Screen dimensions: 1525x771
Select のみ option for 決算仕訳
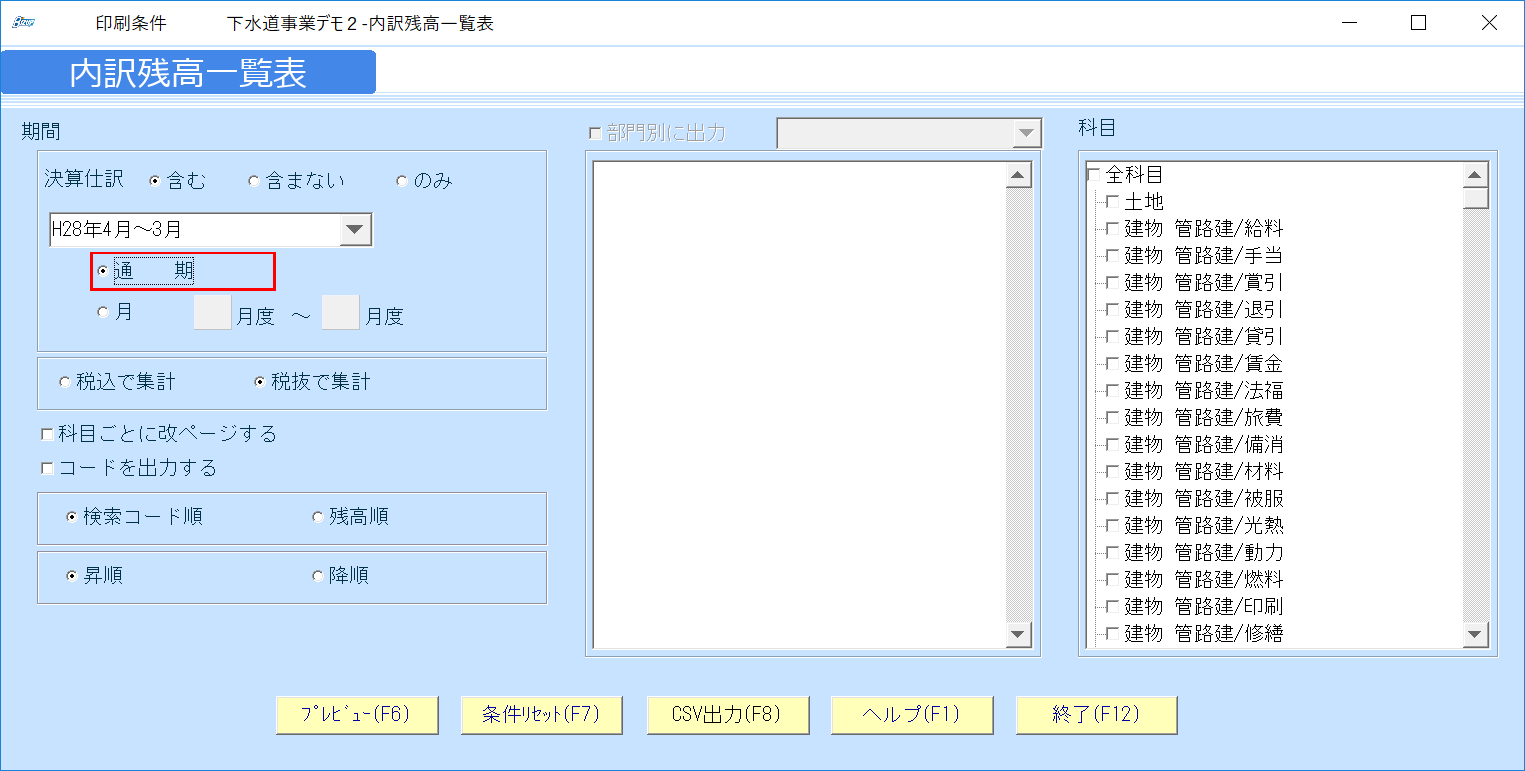pyautogui.click(x=402, y=180)
